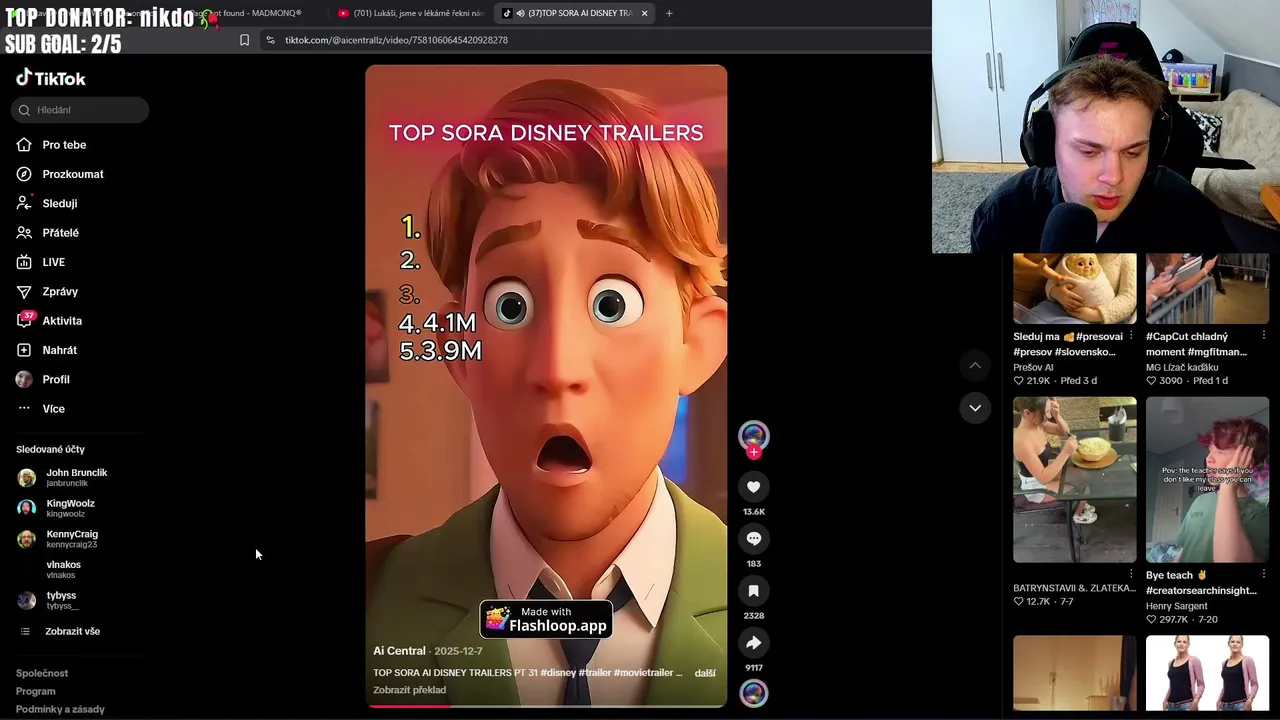This screenshot has height=720, width=1280.
Task: Open options for CapCut chladný moment video
Action: coord(1264,337)
